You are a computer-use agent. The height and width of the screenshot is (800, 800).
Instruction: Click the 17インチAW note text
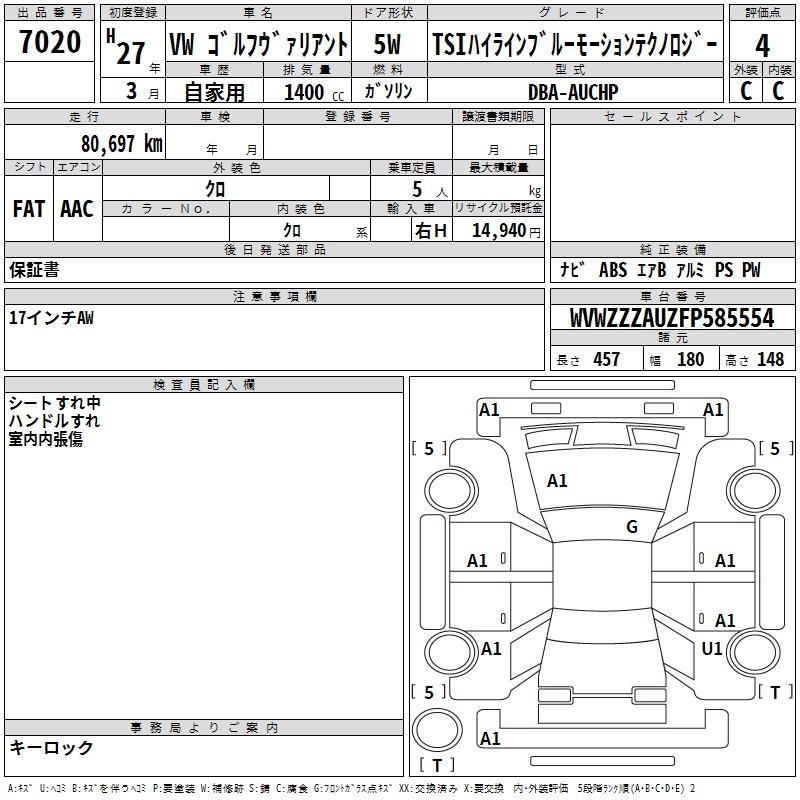pyautogui.click(x=51, y=318)
